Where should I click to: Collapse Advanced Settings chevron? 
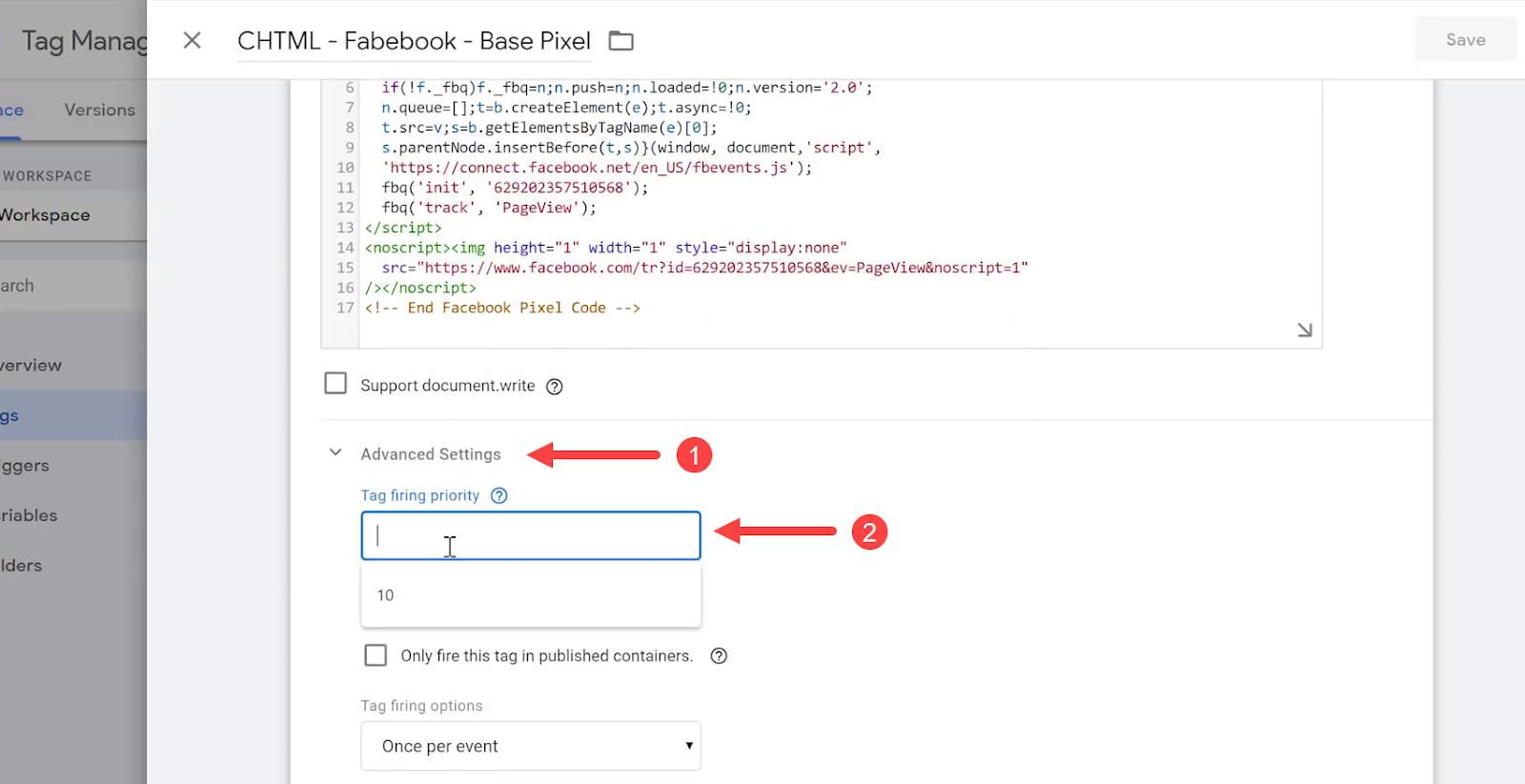click(335, 452)
